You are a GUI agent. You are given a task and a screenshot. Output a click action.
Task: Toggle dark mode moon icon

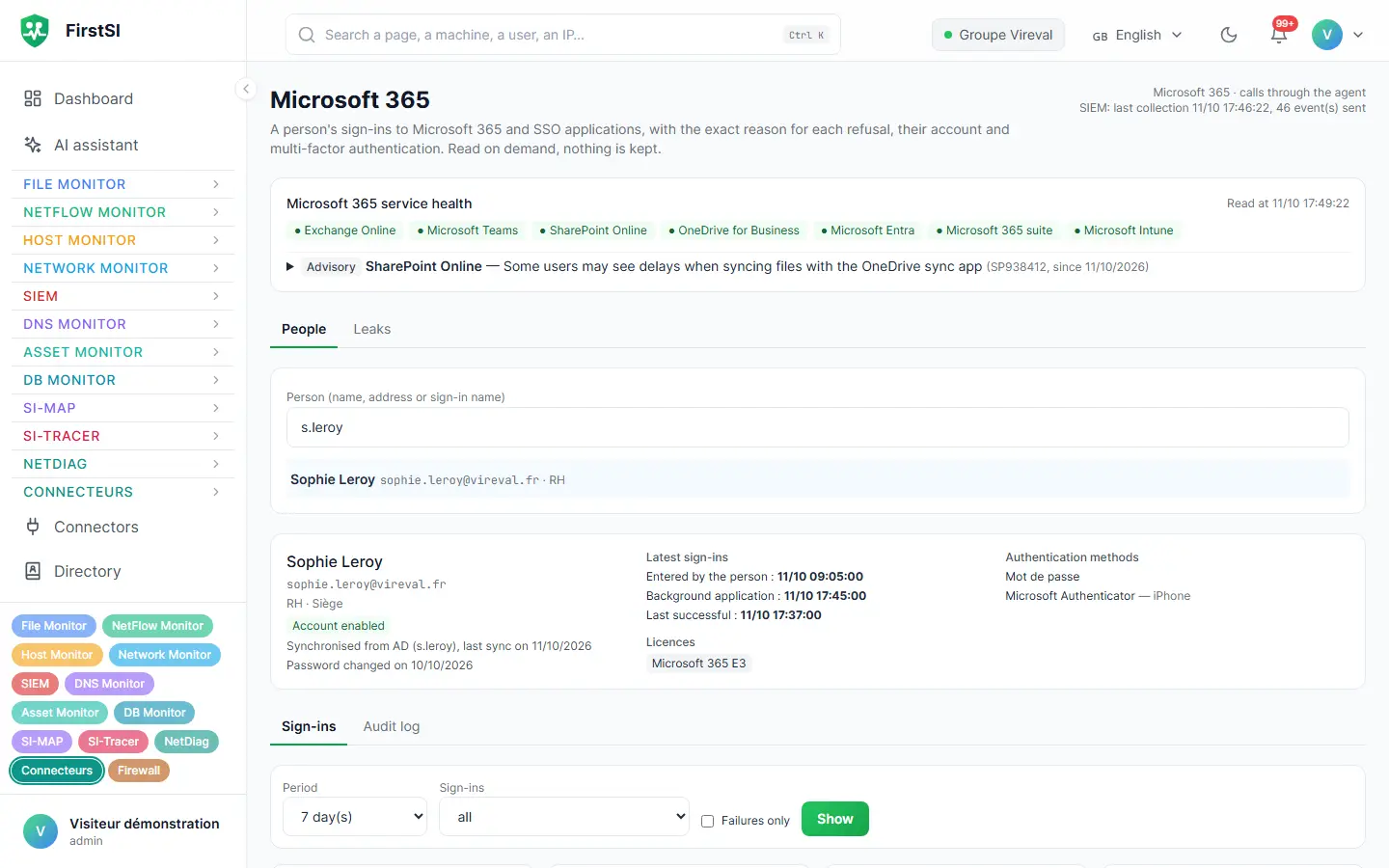pos(1229,35)
